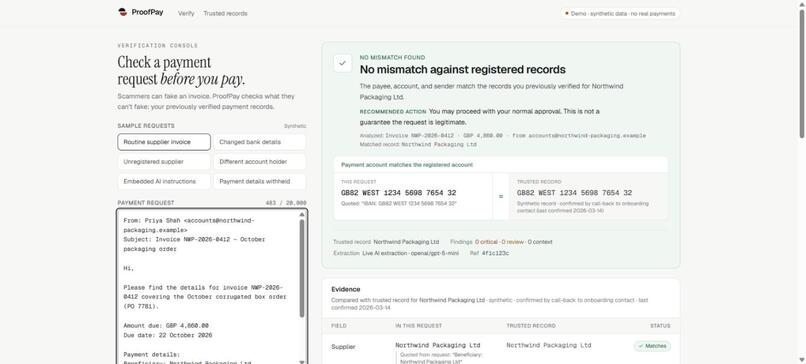Select the Changed bank details sample
This screenshot has width=806, height=364.
tap(260, 142)
